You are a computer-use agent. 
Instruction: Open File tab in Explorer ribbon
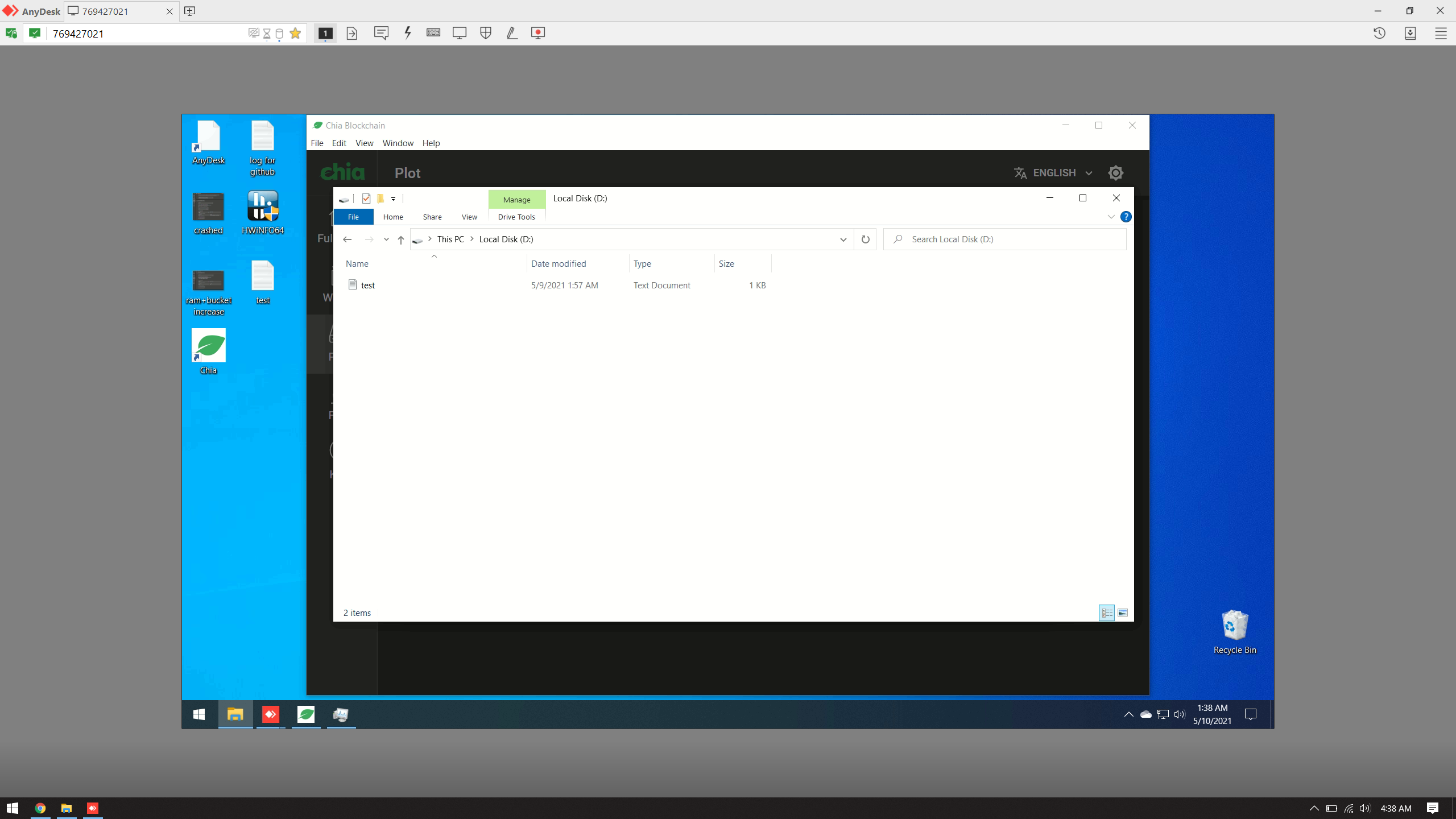[x=353, y=217]
